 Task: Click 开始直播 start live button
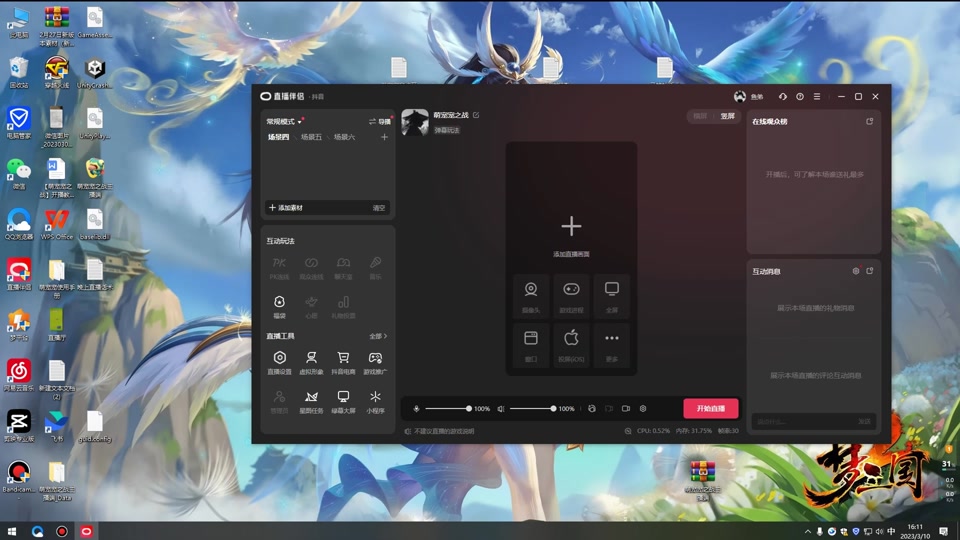(x=711, y=408)
